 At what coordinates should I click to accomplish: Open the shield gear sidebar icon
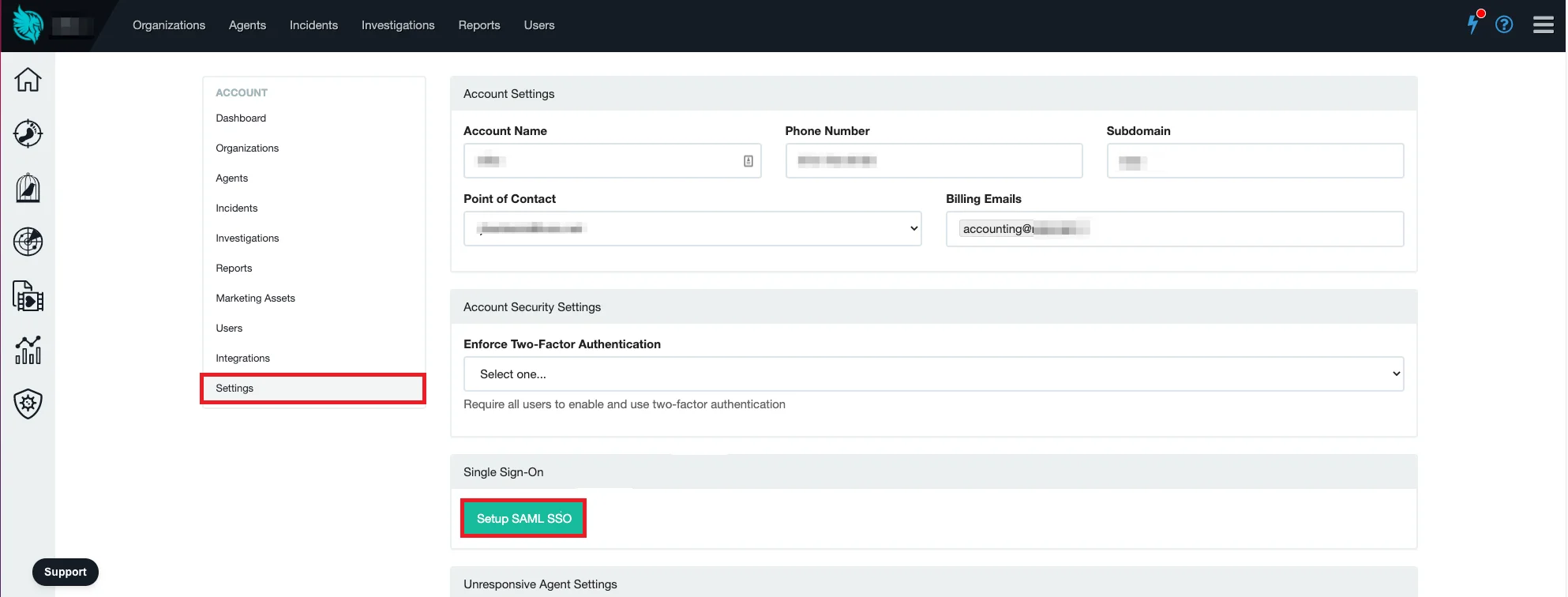click(28, 404)
